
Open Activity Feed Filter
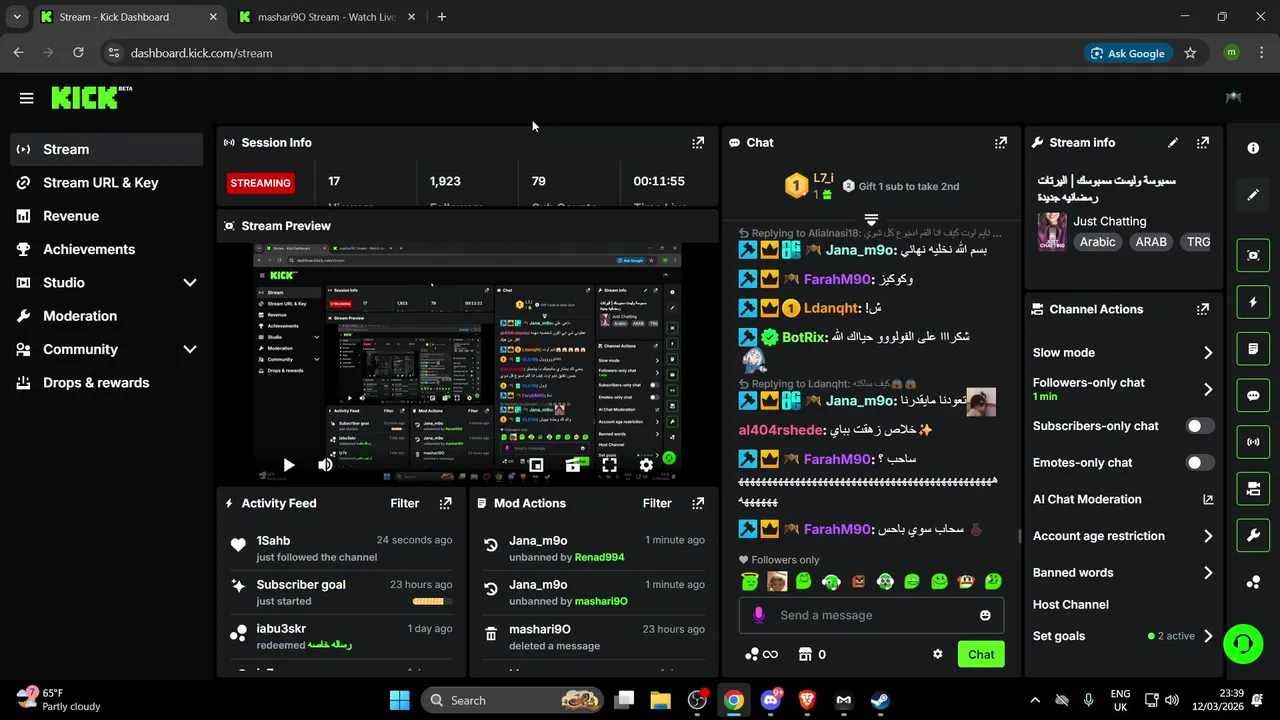click(x=404, y=504)
